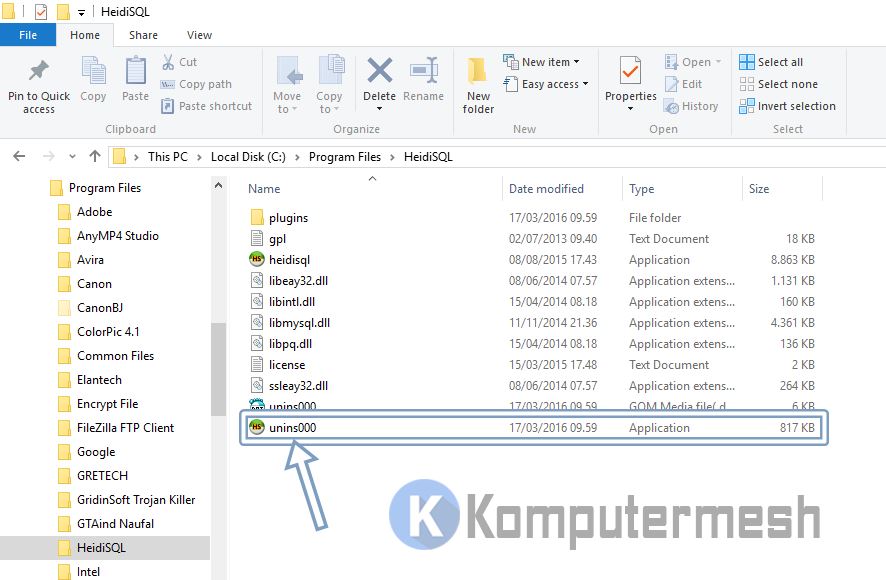Expand the New item dropdown
Screen dimensions: 886x580
tap(543, 61)
